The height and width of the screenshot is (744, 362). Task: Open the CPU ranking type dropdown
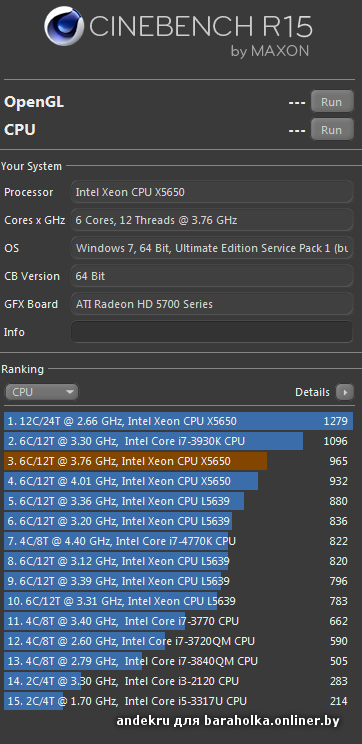pyautogui.click(x=42, y=392)
